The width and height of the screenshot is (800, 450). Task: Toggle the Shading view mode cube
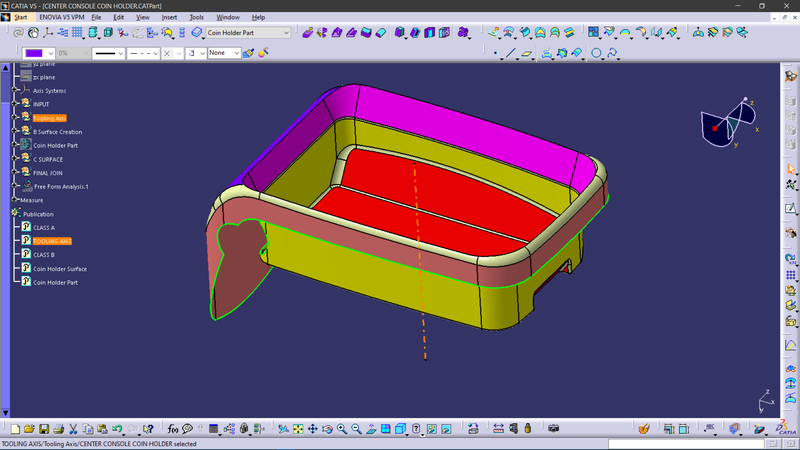pos(400,429)
